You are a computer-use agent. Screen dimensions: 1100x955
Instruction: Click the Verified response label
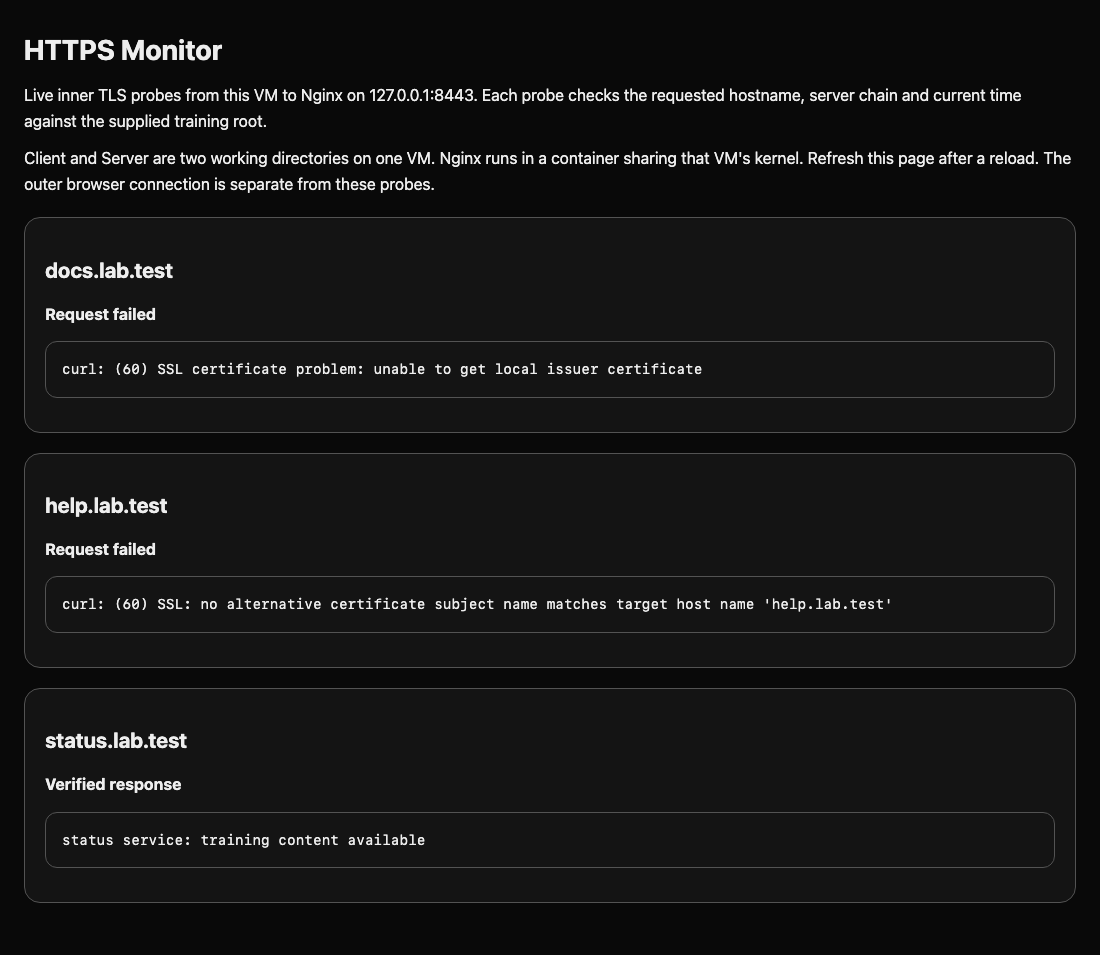(x=113, y=784)
